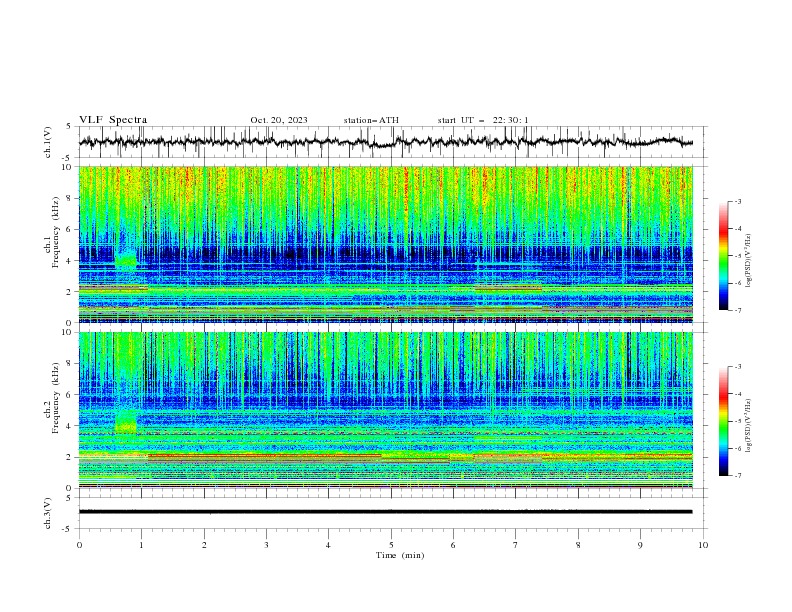
Task: Click the 'ch.3(V)' waveform axis label
Action: pos(48,513)
